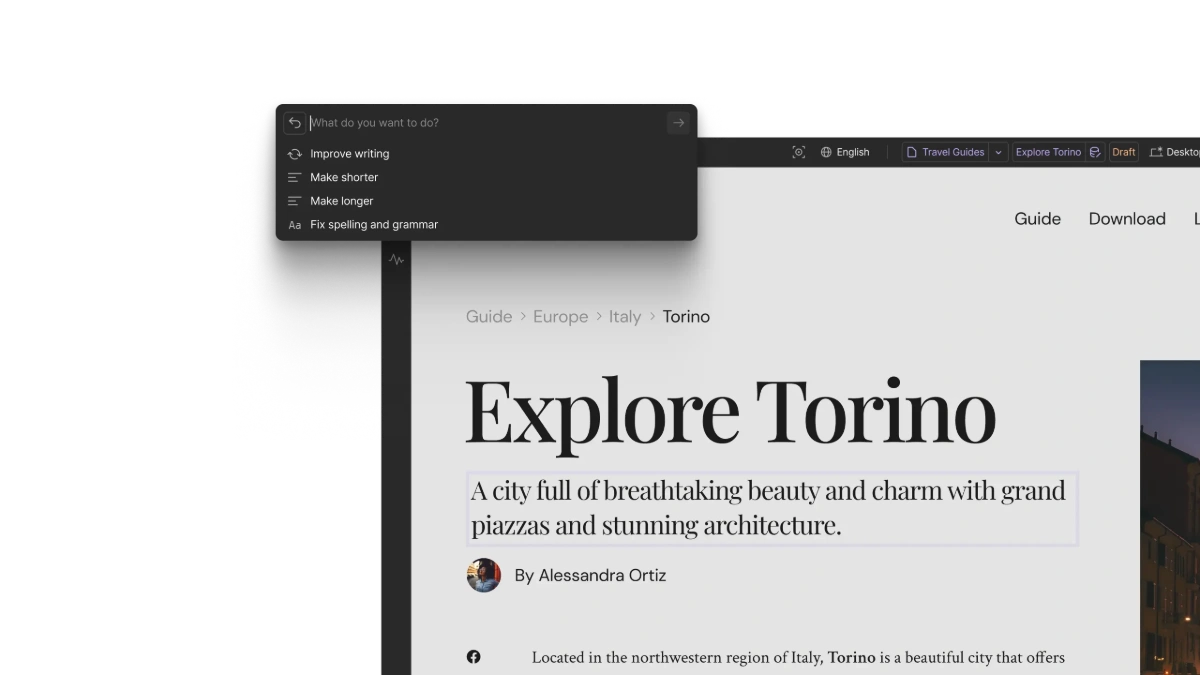Select Make longer option
The width and height of the screenshot is (1200, 675).
[341, 201]
